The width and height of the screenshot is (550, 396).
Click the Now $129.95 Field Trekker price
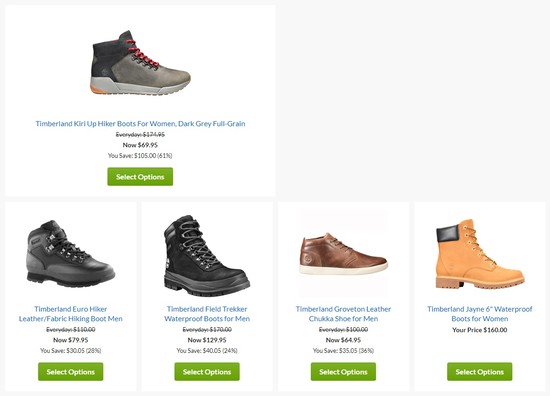(207, 340)
